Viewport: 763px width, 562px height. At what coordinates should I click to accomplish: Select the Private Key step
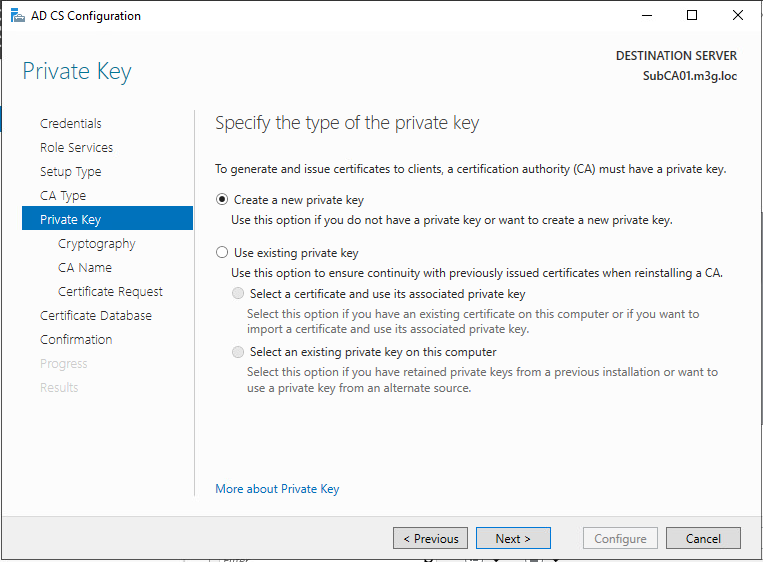[x=70, y=220]
